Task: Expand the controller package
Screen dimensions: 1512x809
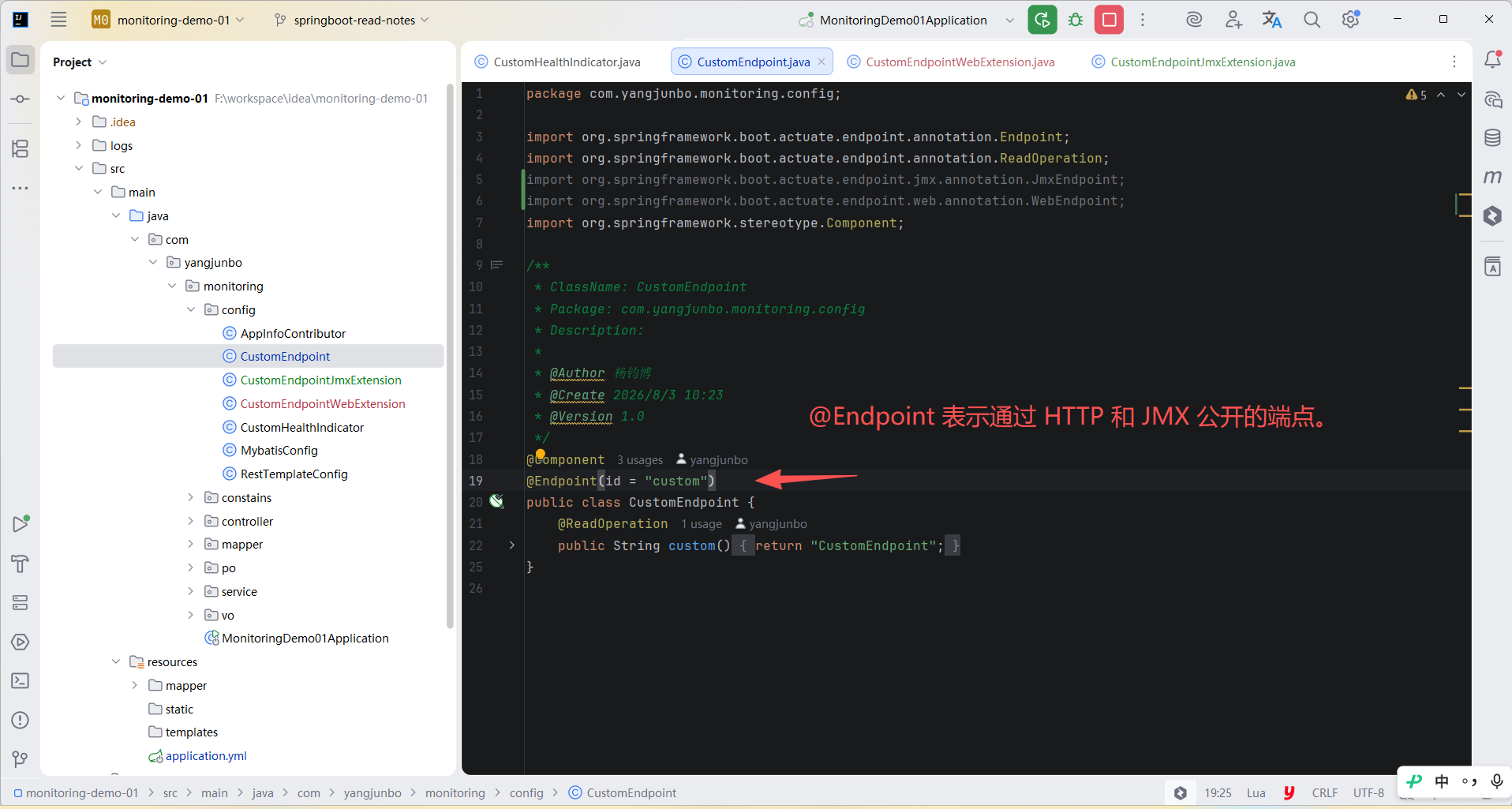Action: click(x=191, y=521)
